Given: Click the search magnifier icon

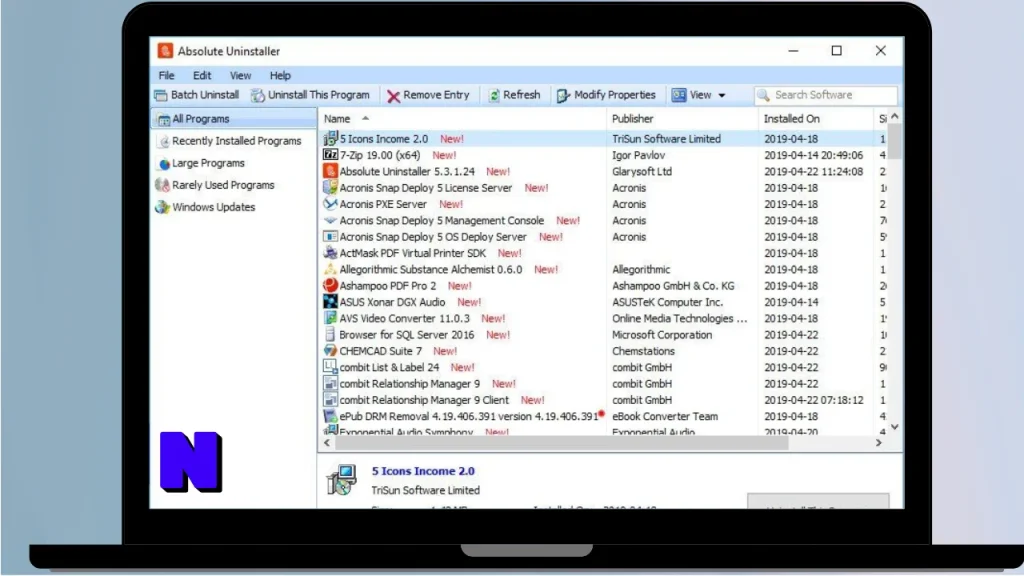Looking at the screenshot, I should [763, 95].
